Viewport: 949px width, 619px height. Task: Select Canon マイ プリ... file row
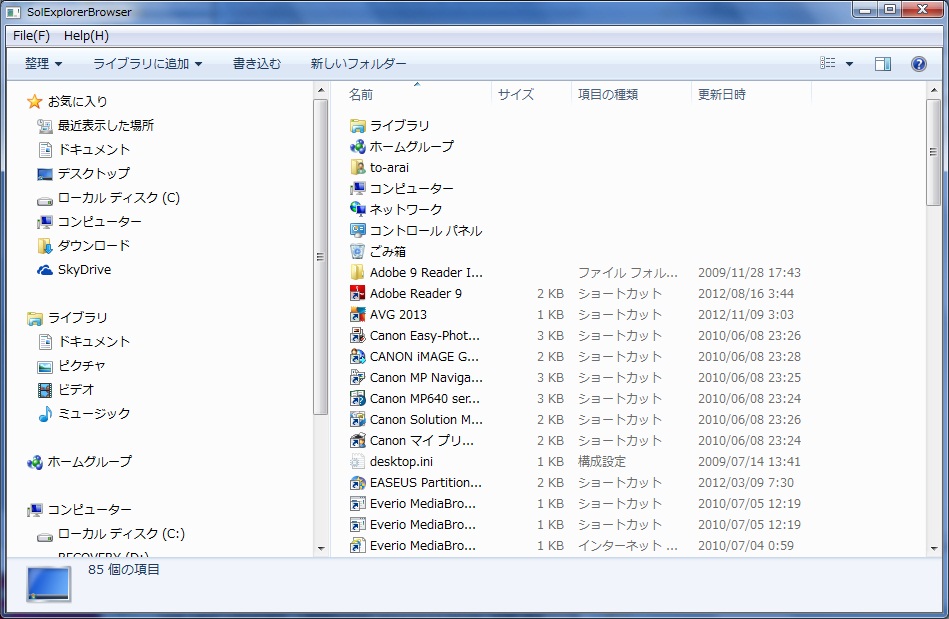tap(575, 441)
